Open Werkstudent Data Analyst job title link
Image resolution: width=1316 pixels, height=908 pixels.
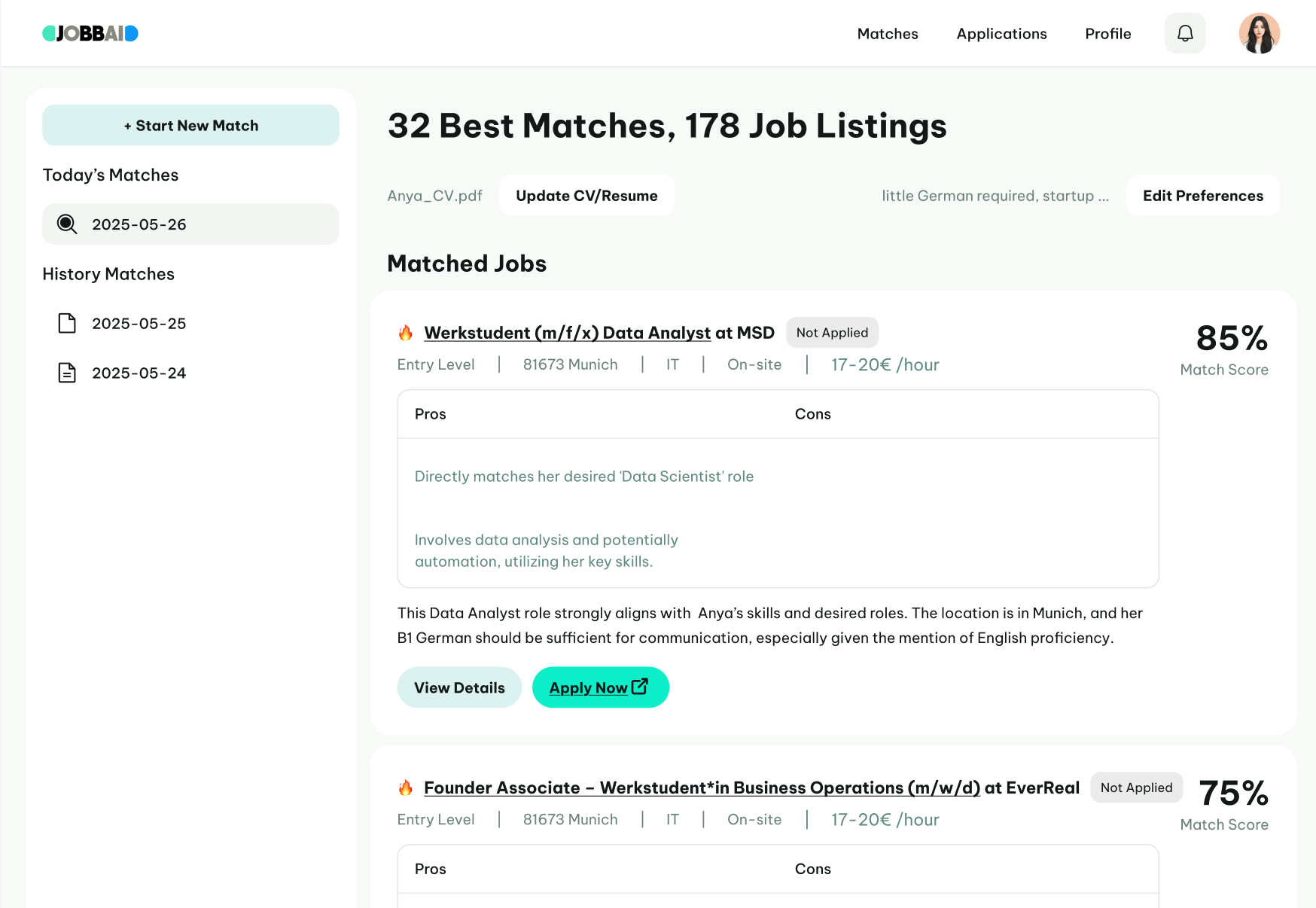[x=567, y=333]
